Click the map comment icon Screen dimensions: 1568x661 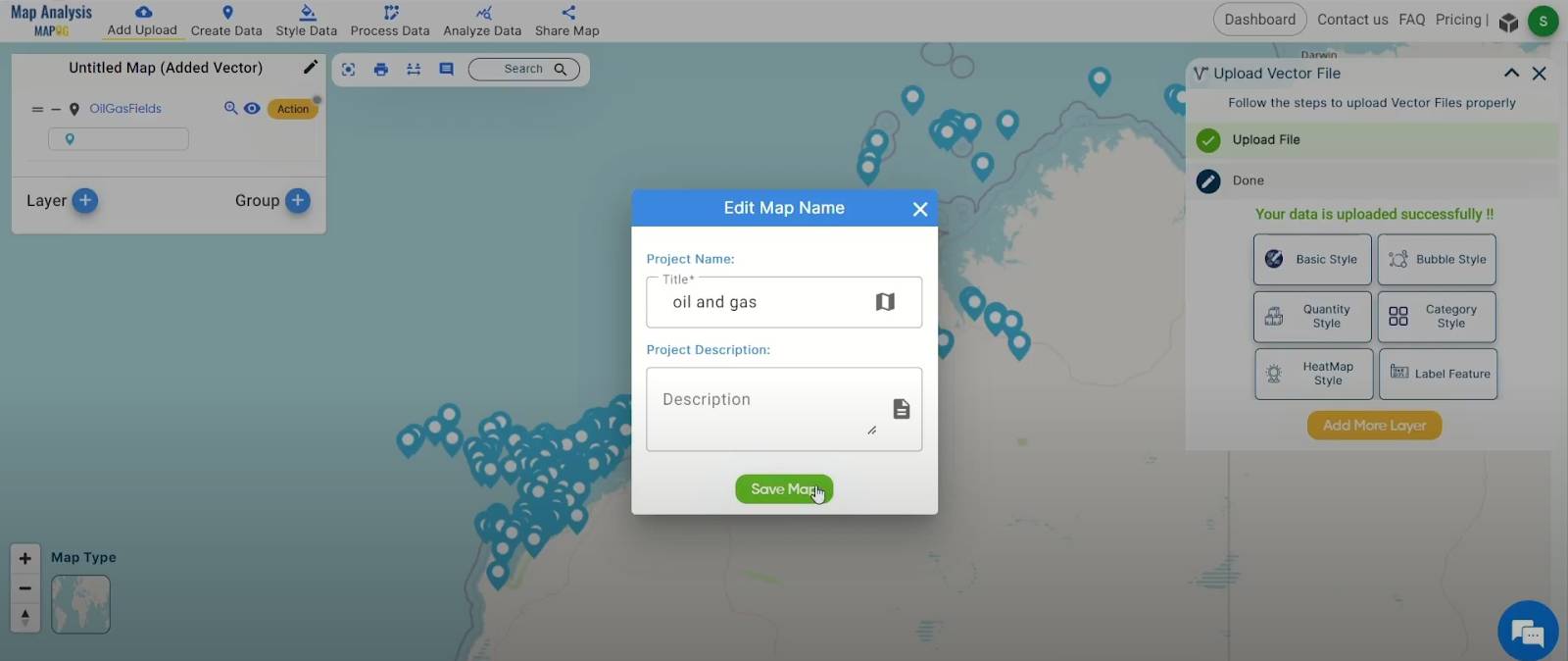point(447,69)
